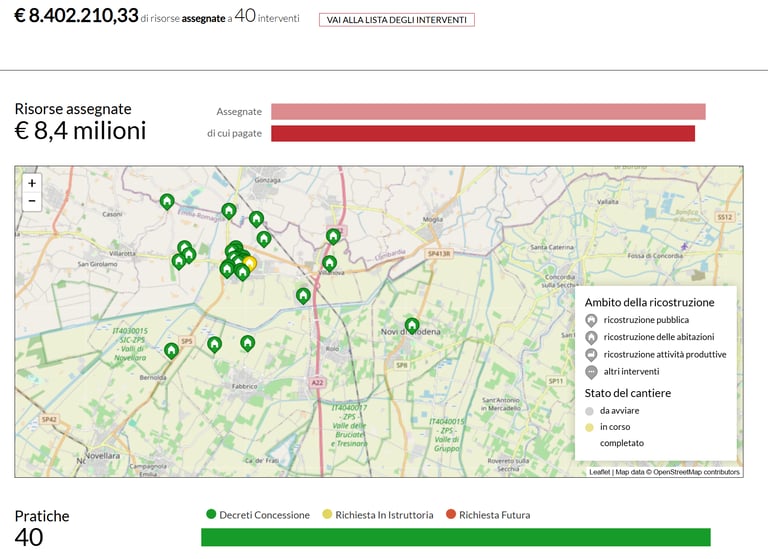
Task: Click the green marker above Villanova
Action: click(x=329, y=264)
